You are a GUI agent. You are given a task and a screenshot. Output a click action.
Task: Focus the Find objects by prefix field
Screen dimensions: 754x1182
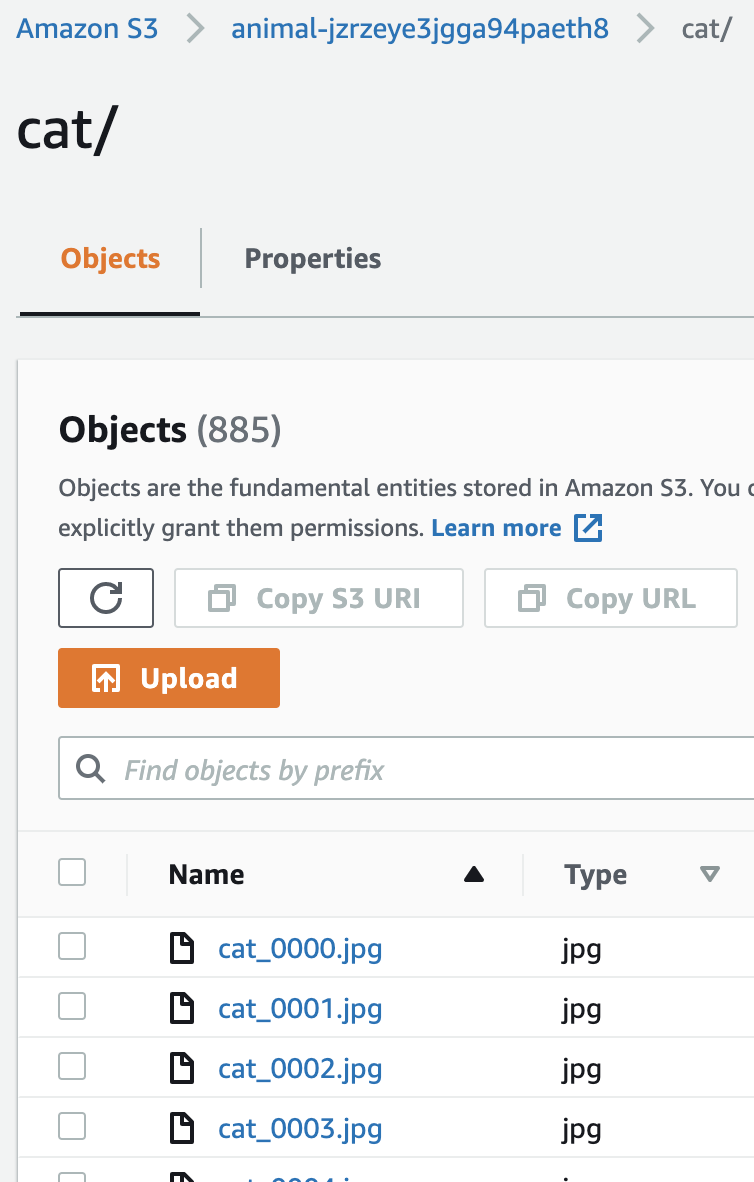(x=420, y=770)
